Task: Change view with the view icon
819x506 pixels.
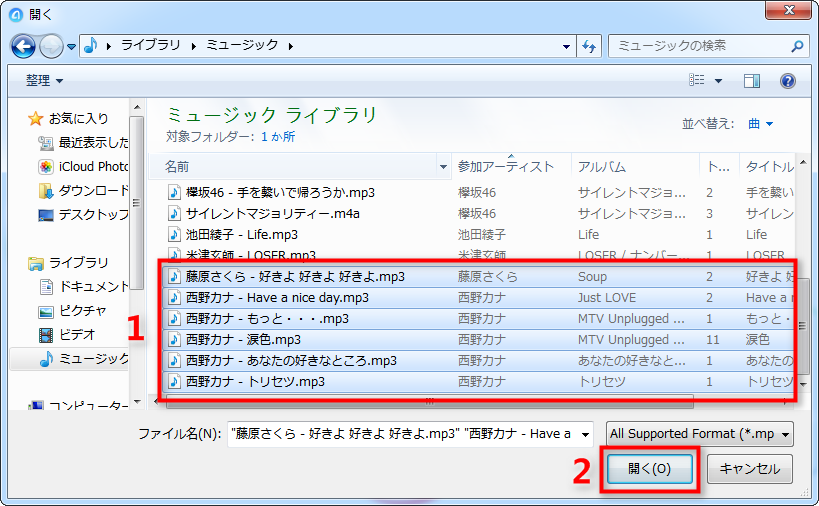Action: click(697, 80)
